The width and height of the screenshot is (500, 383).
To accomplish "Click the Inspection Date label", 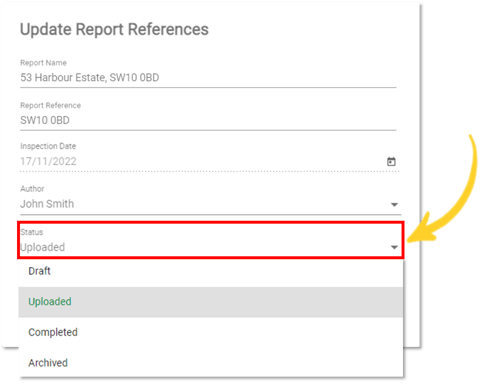I will [48, 146].
